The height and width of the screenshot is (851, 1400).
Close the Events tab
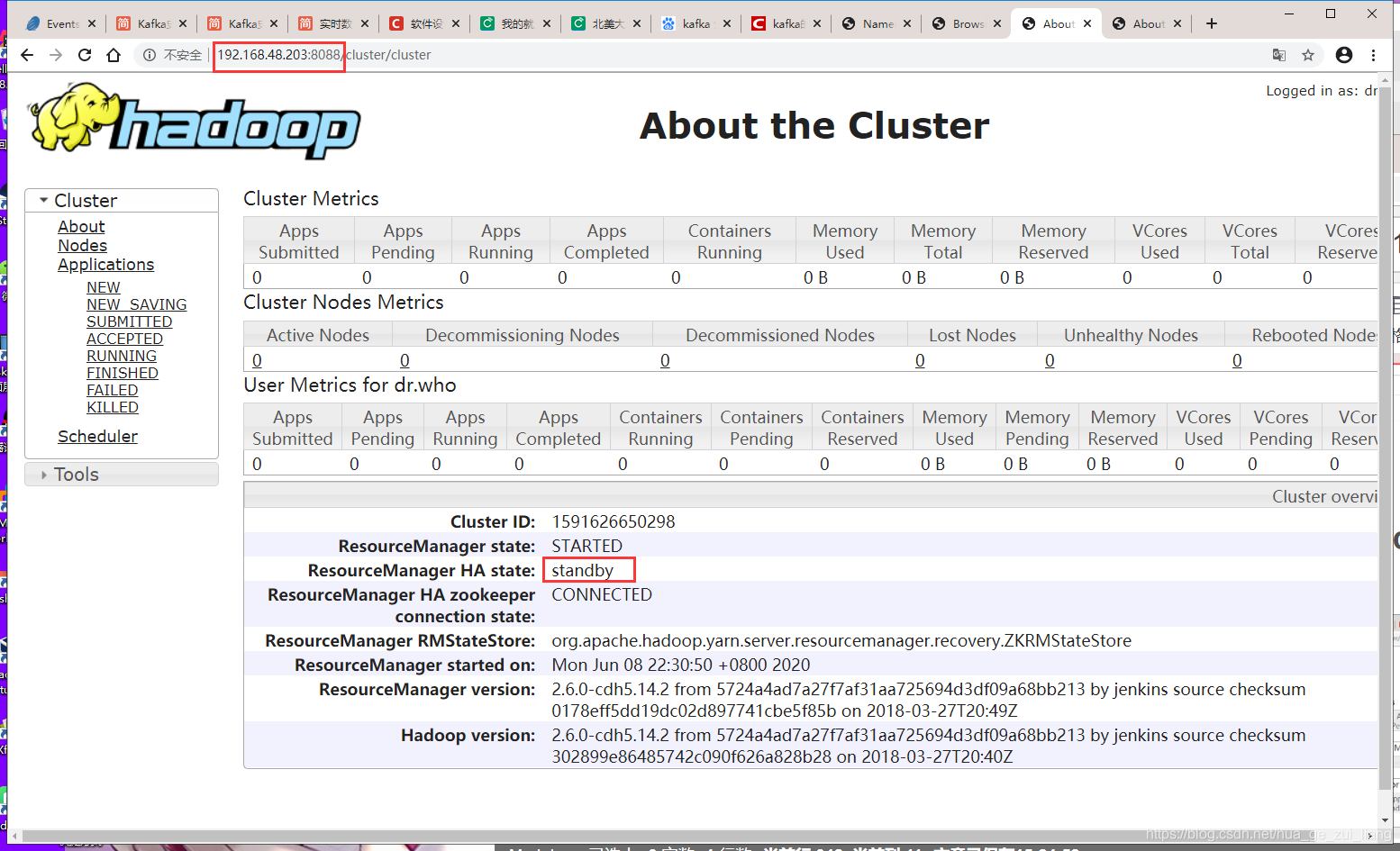pos(92,23)
